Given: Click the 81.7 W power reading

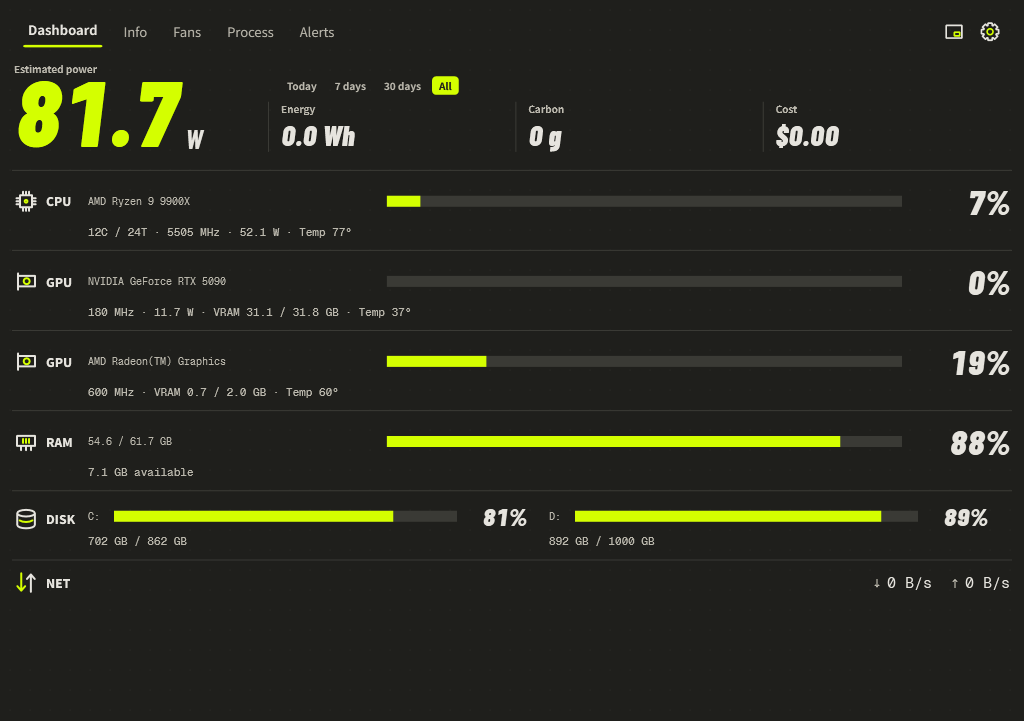Looking at the screenshot, I should point(110,115).
